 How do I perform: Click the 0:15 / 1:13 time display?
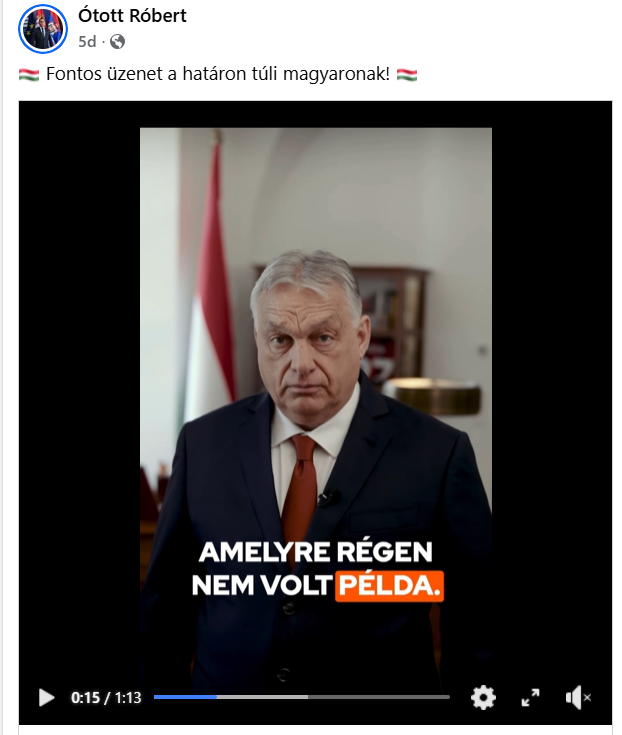[x=106, y=698]
